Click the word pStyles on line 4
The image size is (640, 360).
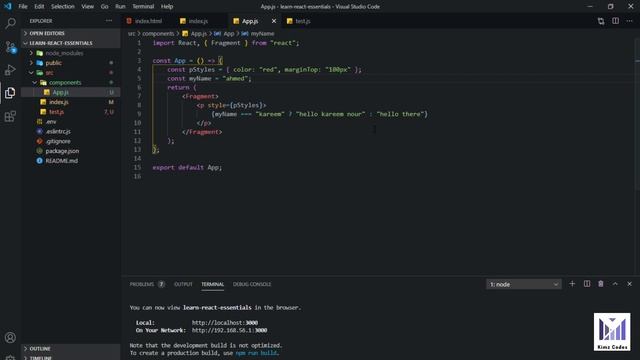point(202,69)
